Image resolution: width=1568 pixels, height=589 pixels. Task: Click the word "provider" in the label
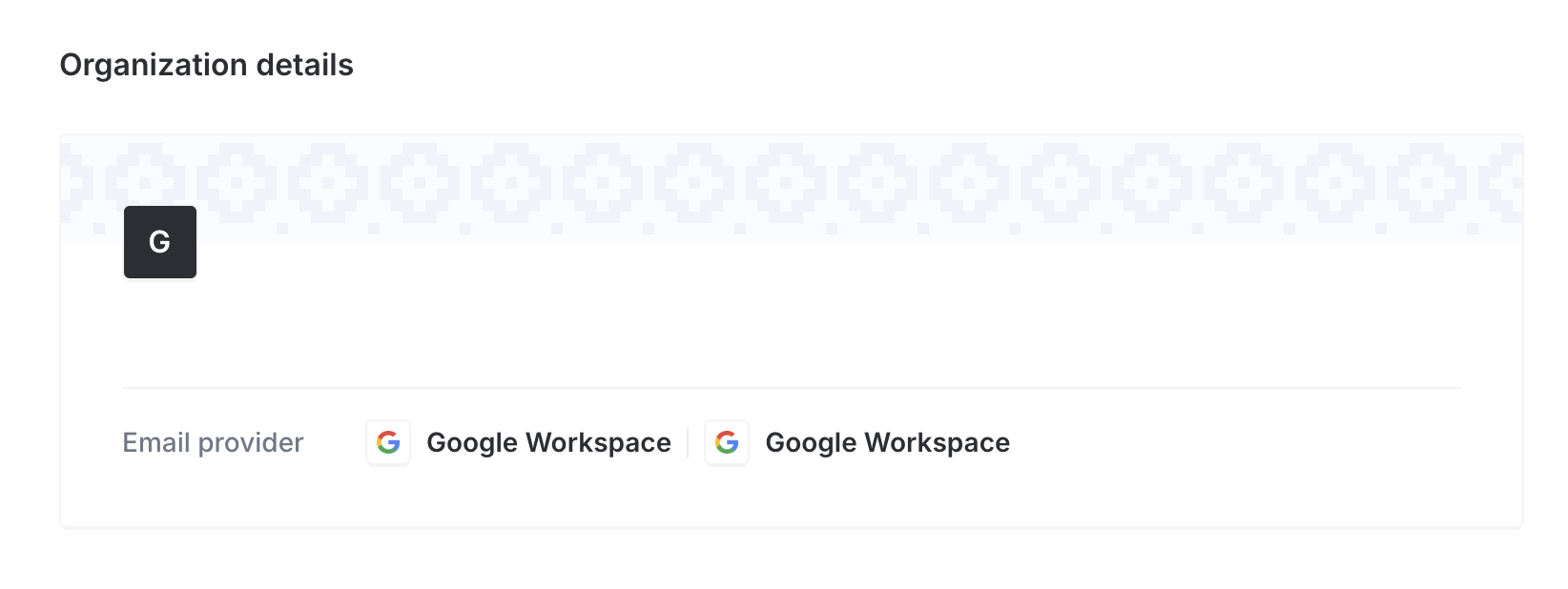coord(251,442)
